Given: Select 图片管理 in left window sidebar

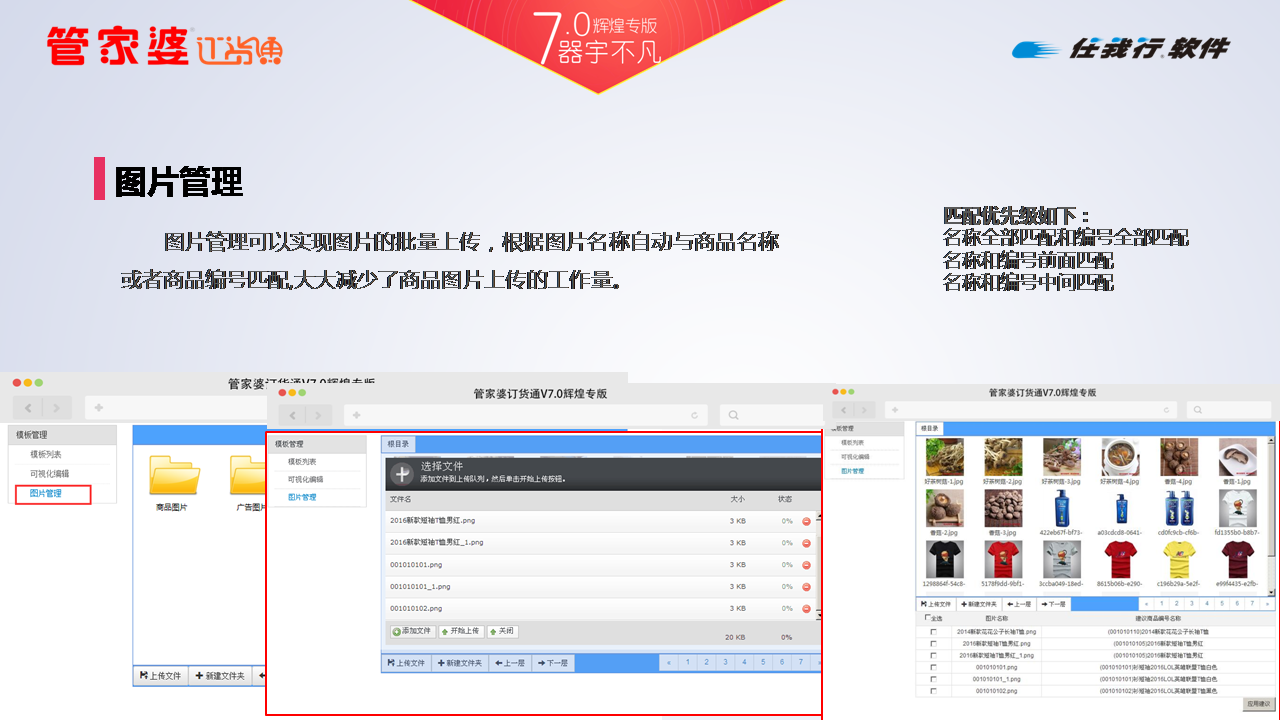Looking at the screenshot, I should (x=46, y=494).
